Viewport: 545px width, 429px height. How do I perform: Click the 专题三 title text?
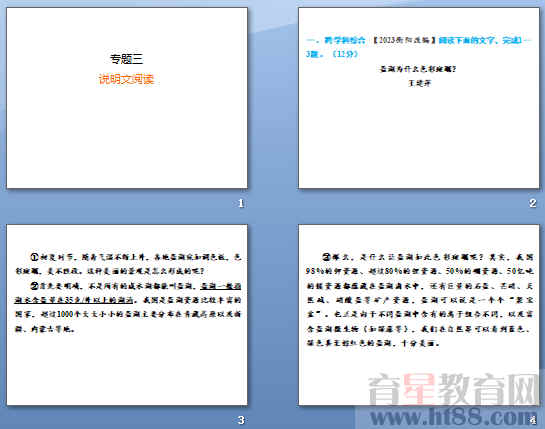[x=127, y=59]
